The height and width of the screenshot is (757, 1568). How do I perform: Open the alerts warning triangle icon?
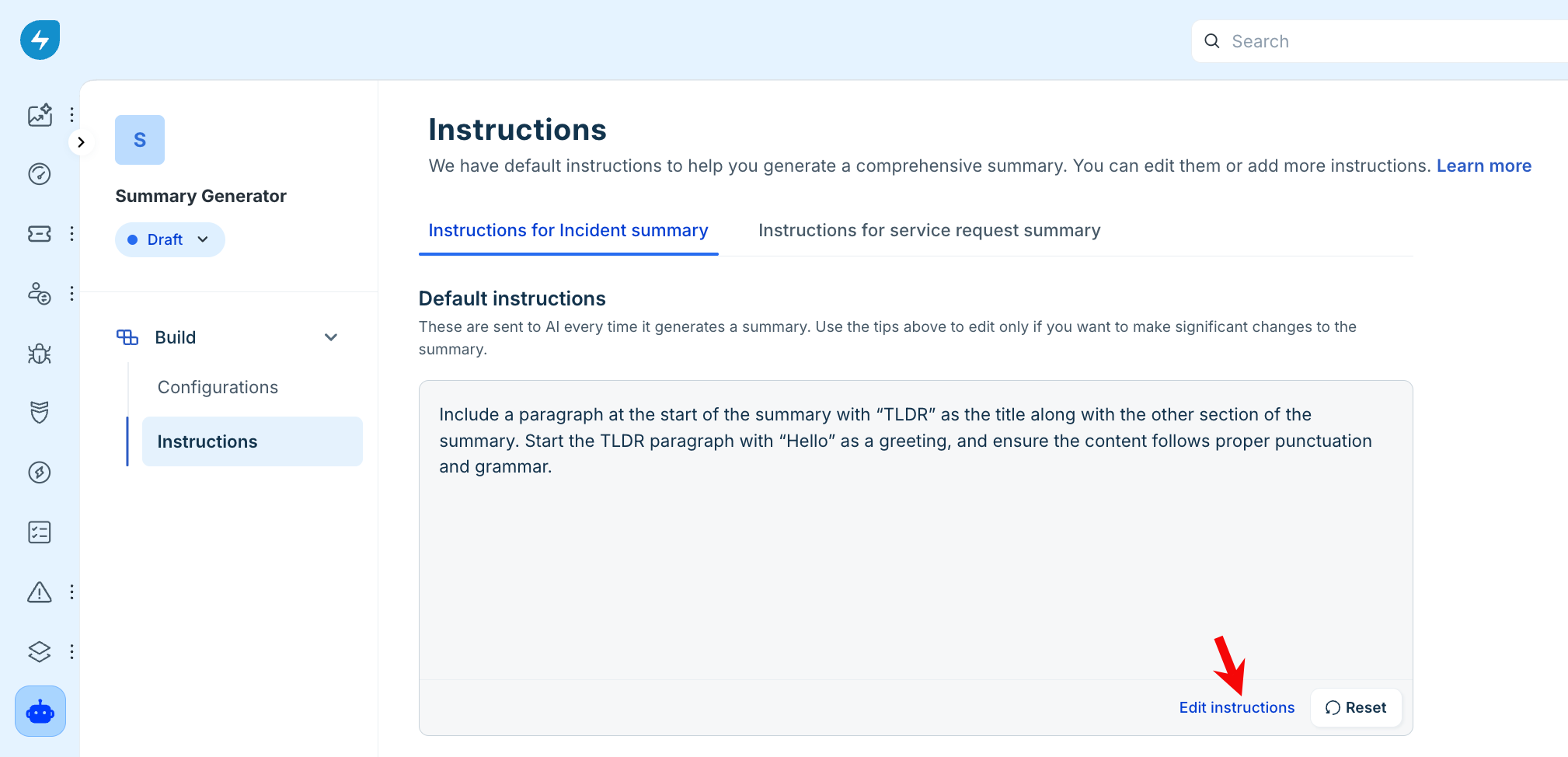click(40, 592)
